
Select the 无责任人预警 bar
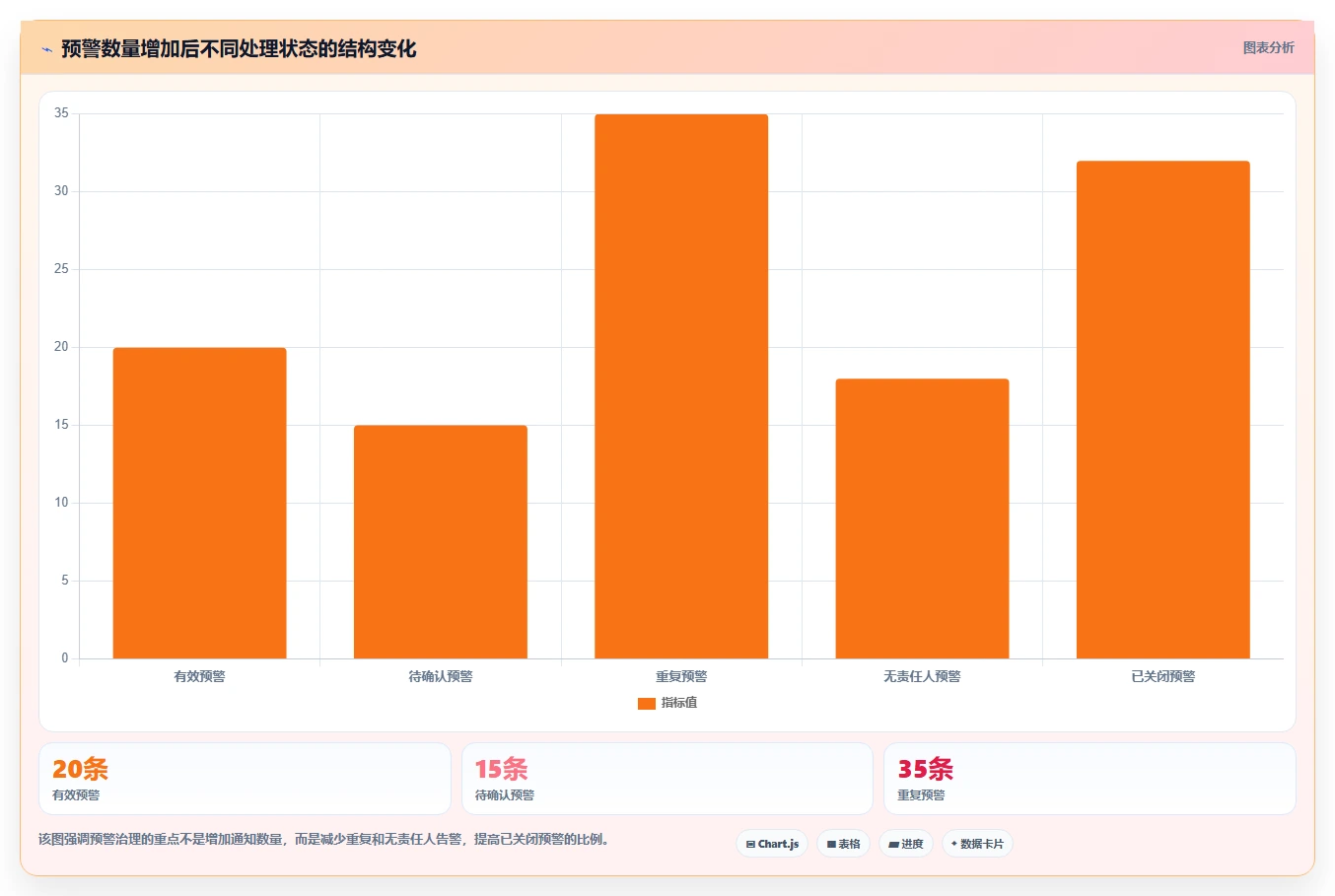(922, 518)
